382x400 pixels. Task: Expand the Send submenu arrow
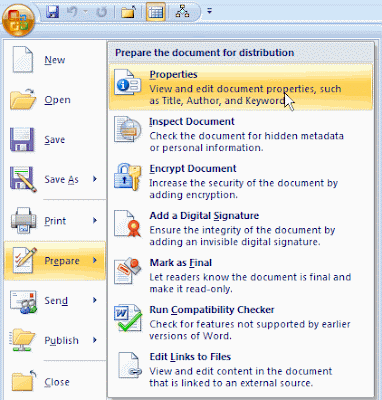coord(95,300)
